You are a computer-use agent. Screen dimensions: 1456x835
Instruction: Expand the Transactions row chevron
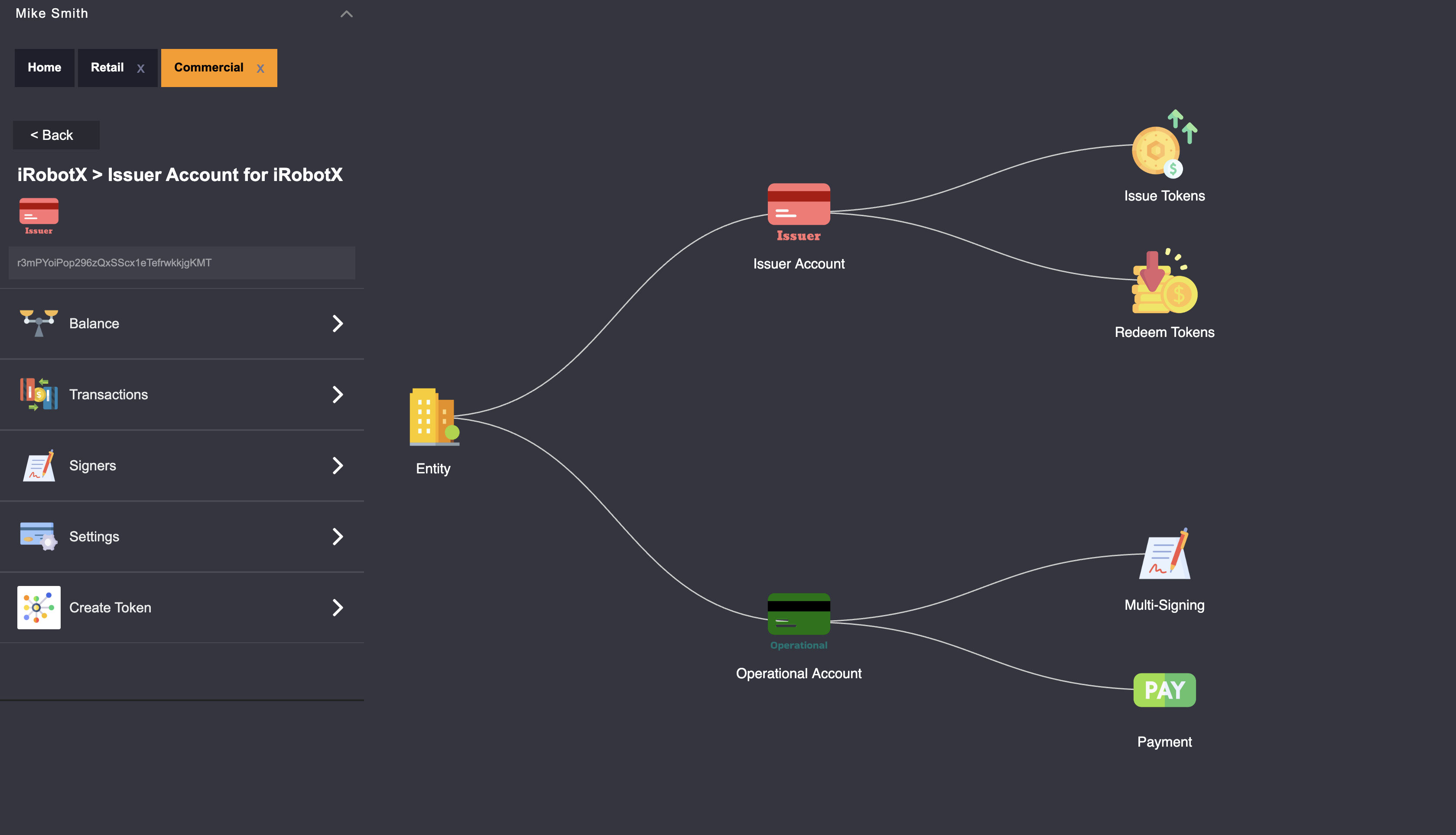(x=337, y=395)
